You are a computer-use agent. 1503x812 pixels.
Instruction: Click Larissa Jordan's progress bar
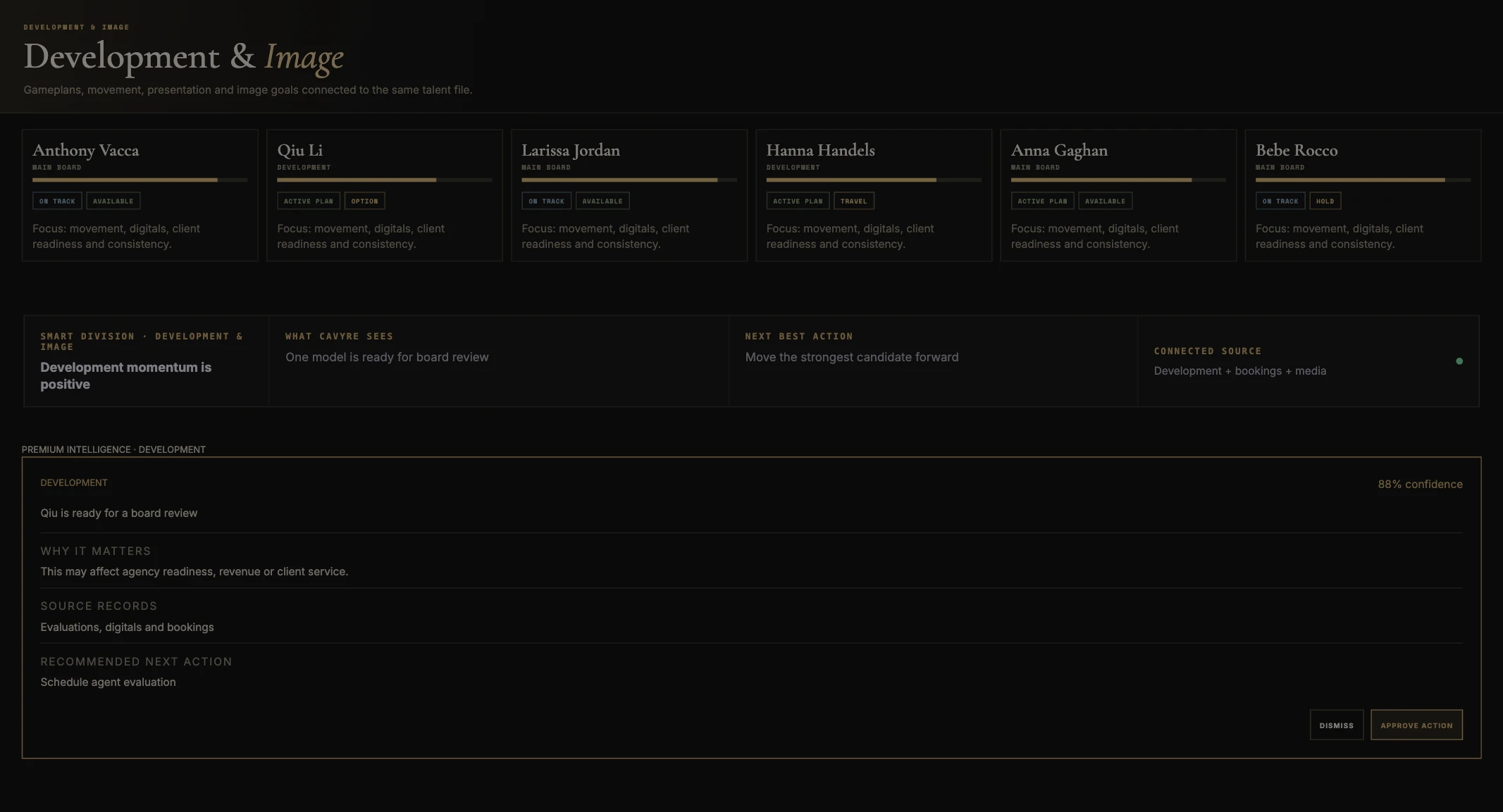pos(629,180)
